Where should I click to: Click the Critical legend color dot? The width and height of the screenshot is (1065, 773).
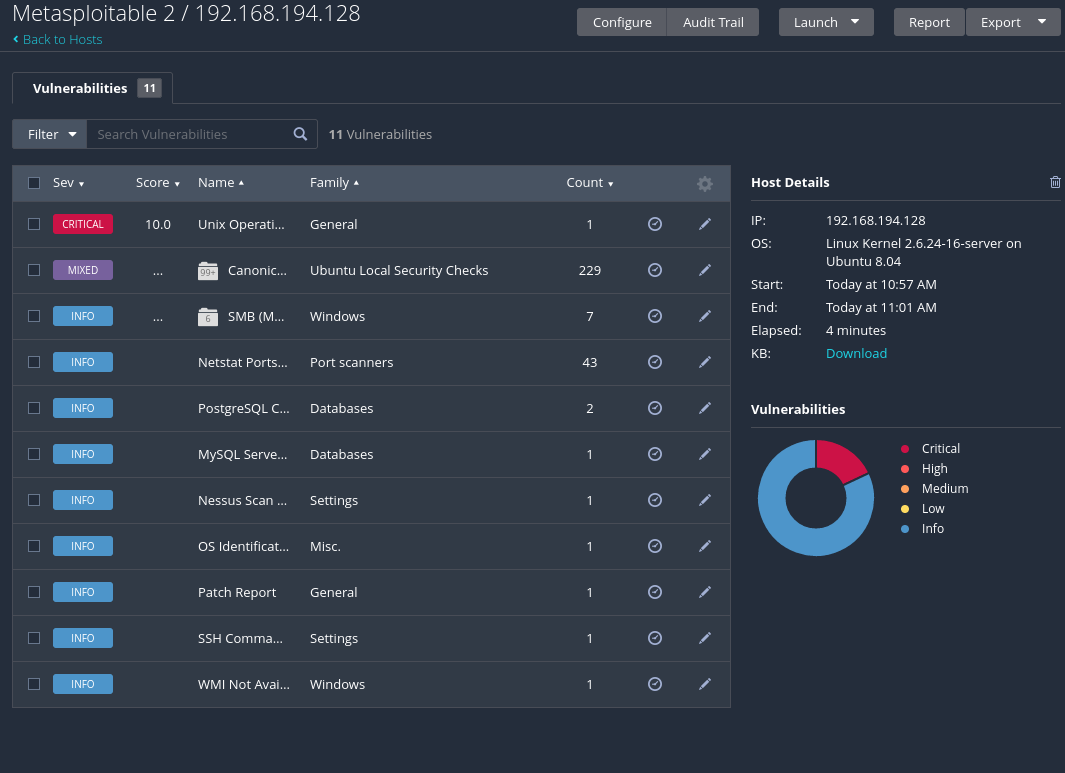click(x=905, y=449)
